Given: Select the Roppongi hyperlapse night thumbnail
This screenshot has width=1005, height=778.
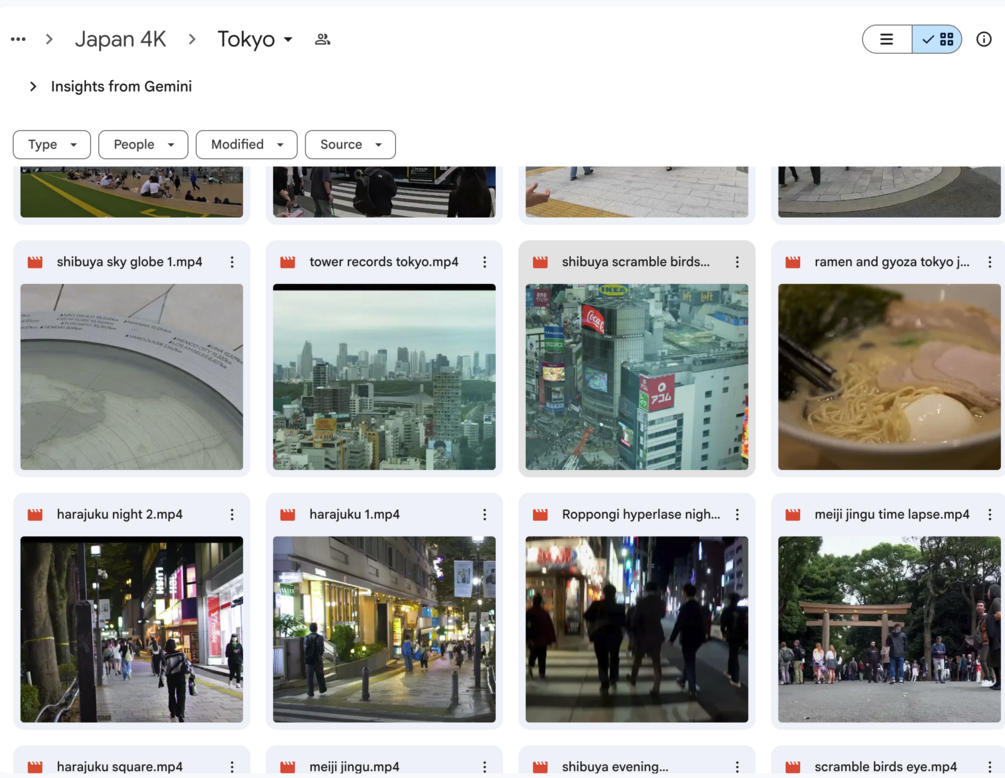Looking at the screenshot, I should (636, 629).
